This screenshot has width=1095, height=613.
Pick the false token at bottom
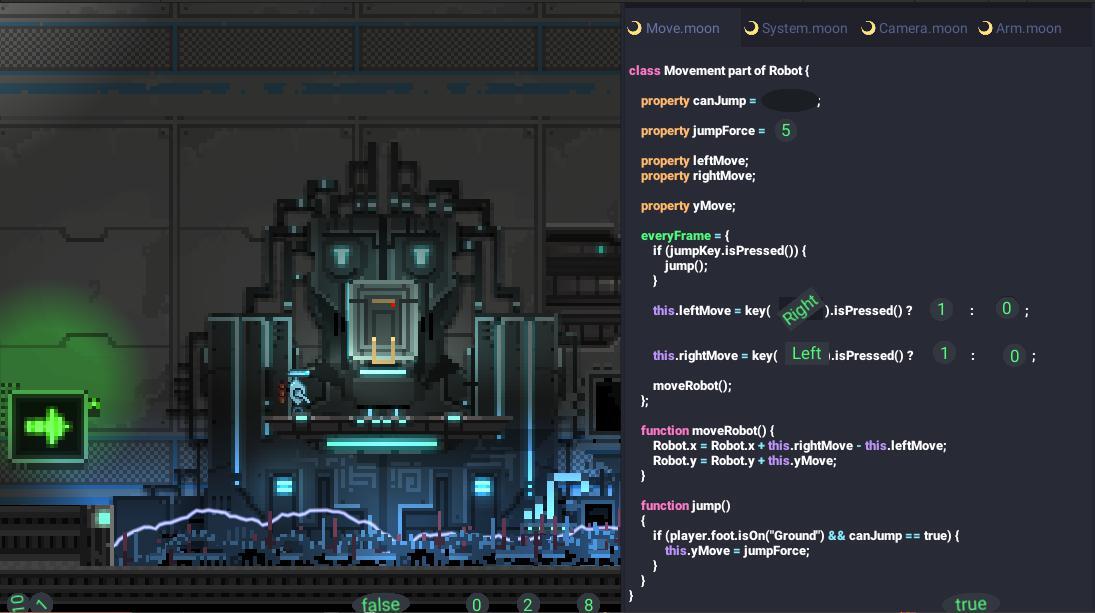point(380,603)
